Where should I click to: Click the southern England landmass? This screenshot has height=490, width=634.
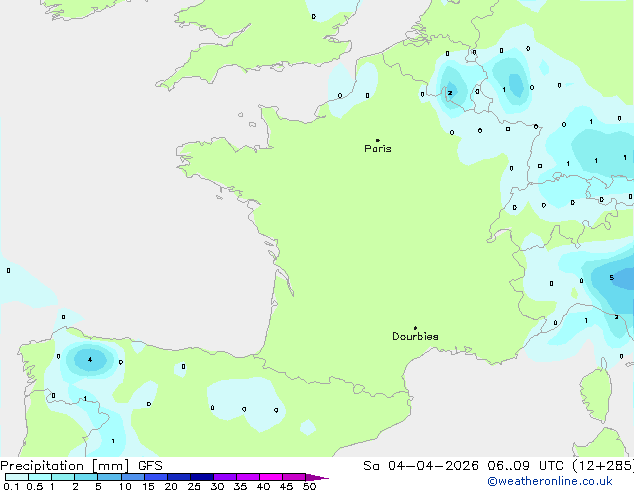[260, 40]
